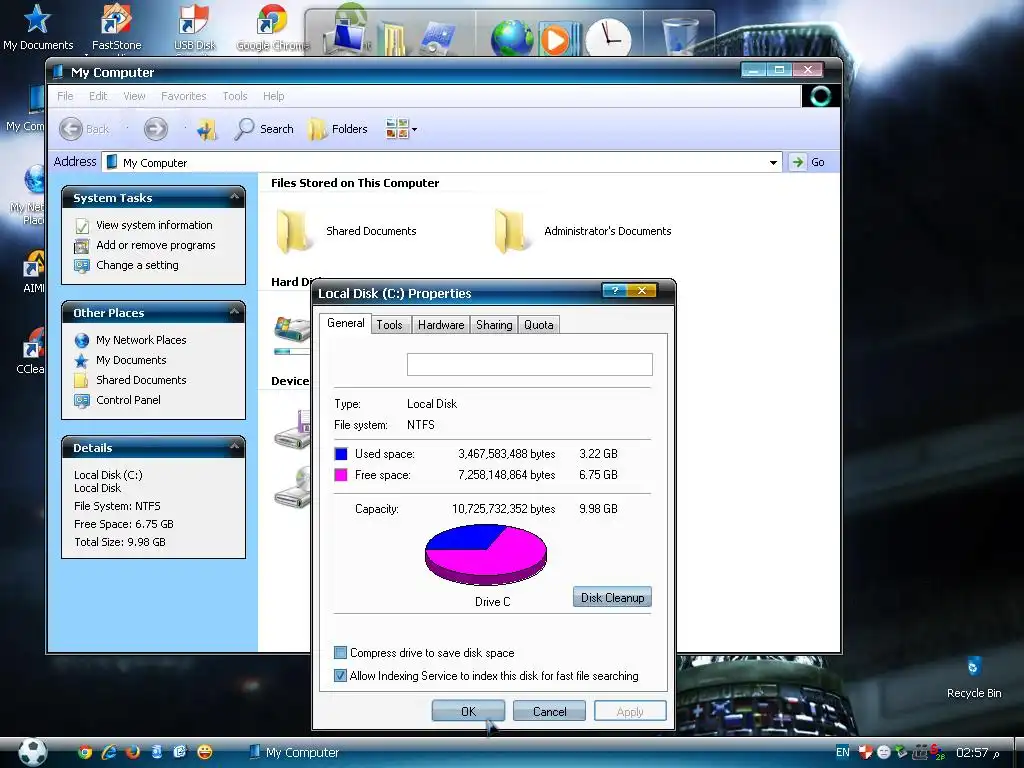Image resolution: width=1024 pixels, height=768 pixels.
Task: Launch Firefox from the quick launch bar
Action: coord(133,752)
